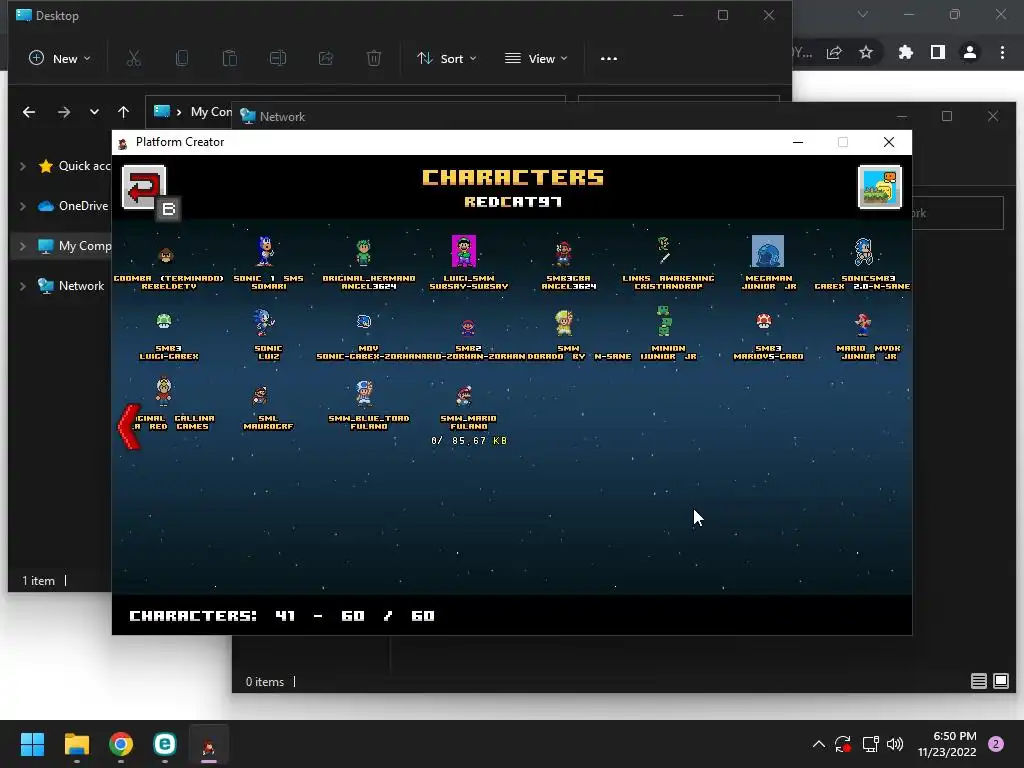The height and width of the screenshot is (768, 1024).
Task: Click the Back arrow in Desktop Explorer navigation
Action: click(29, 112)
